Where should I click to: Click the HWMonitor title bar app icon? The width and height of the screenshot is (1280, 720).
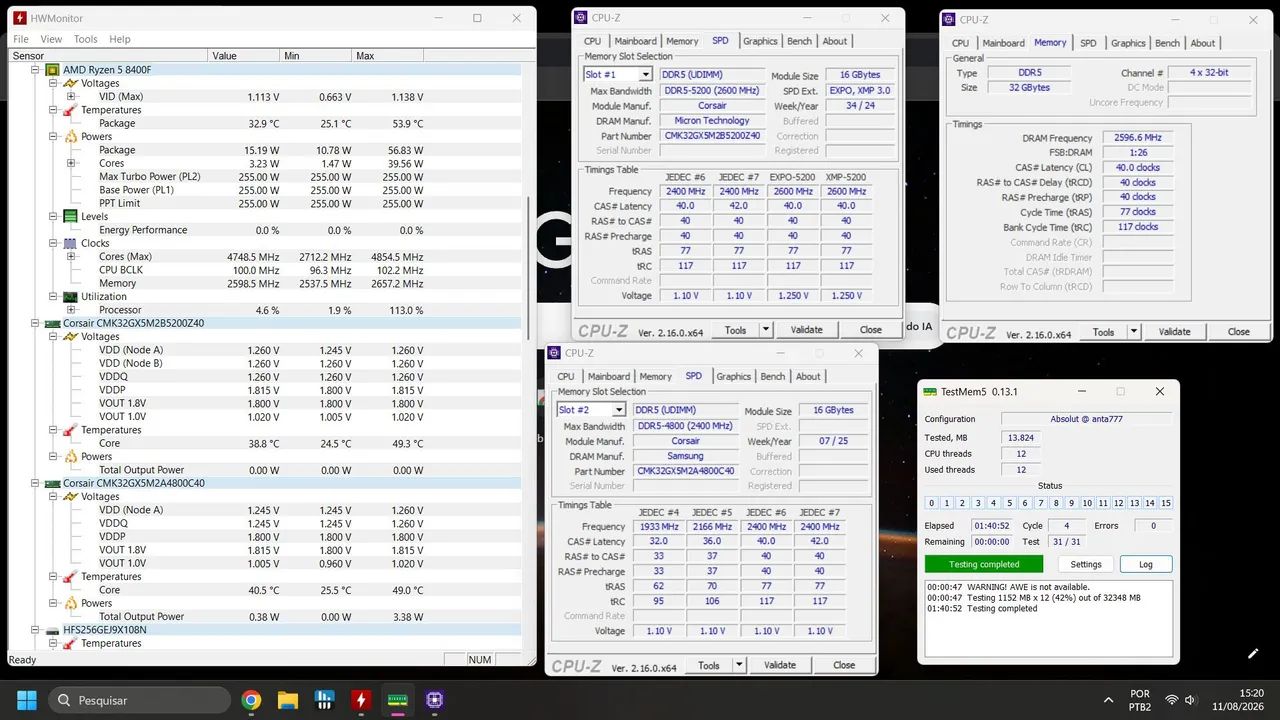coord(19,18)
